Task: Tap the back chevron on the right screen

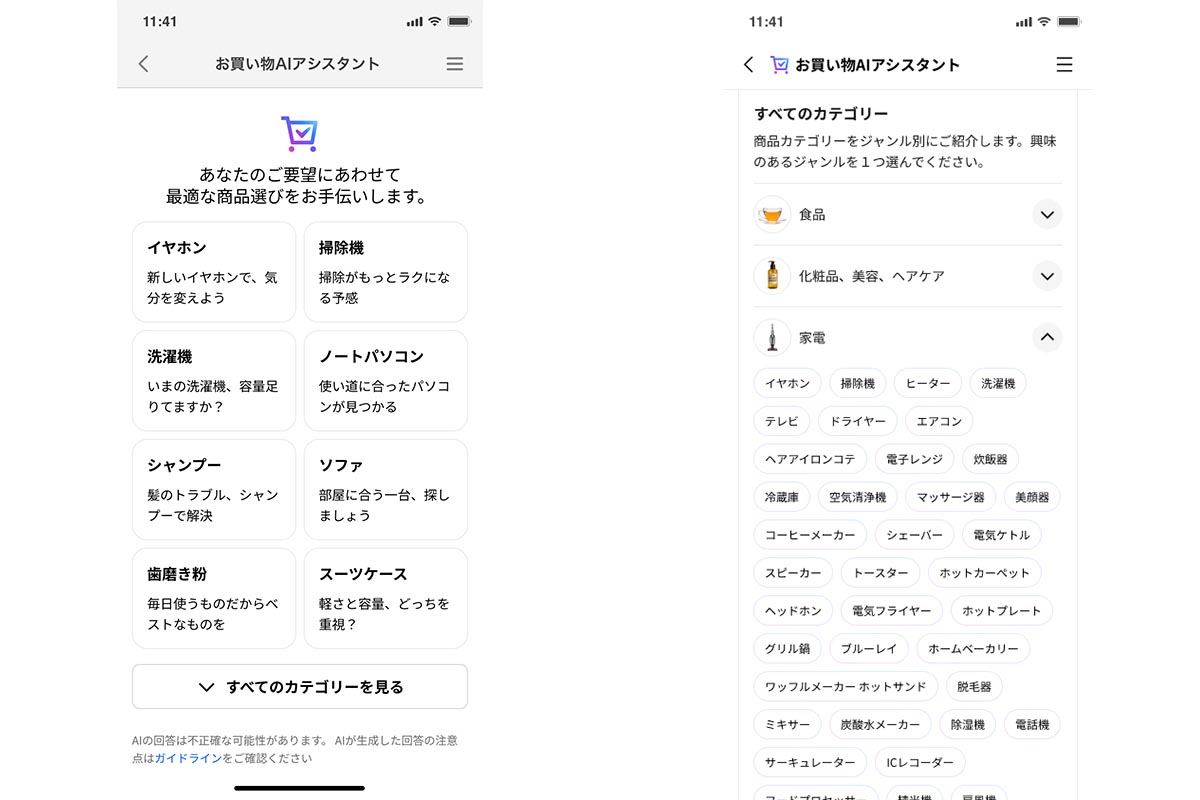Action: [748, 64]
